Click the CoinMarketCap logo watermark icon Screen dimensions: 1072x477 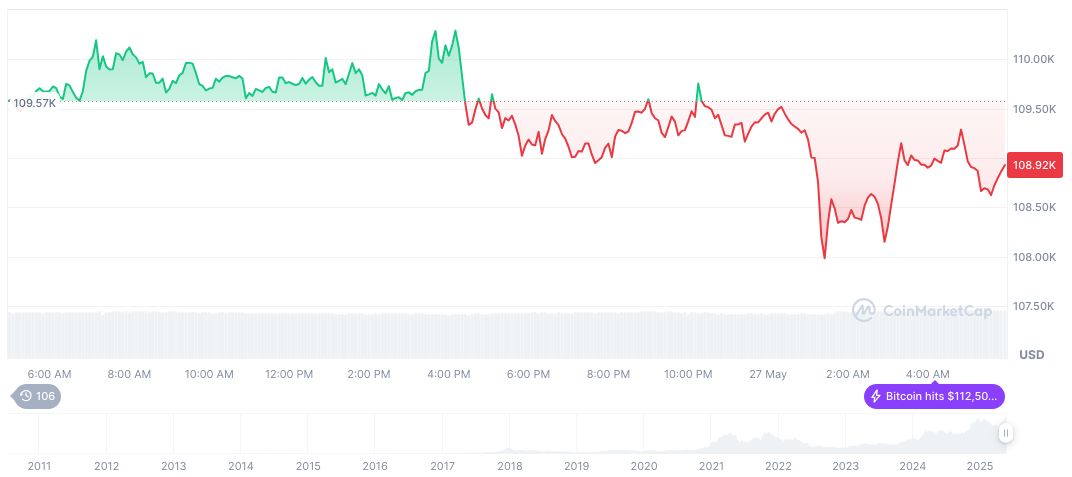click(x=863, y=311)
